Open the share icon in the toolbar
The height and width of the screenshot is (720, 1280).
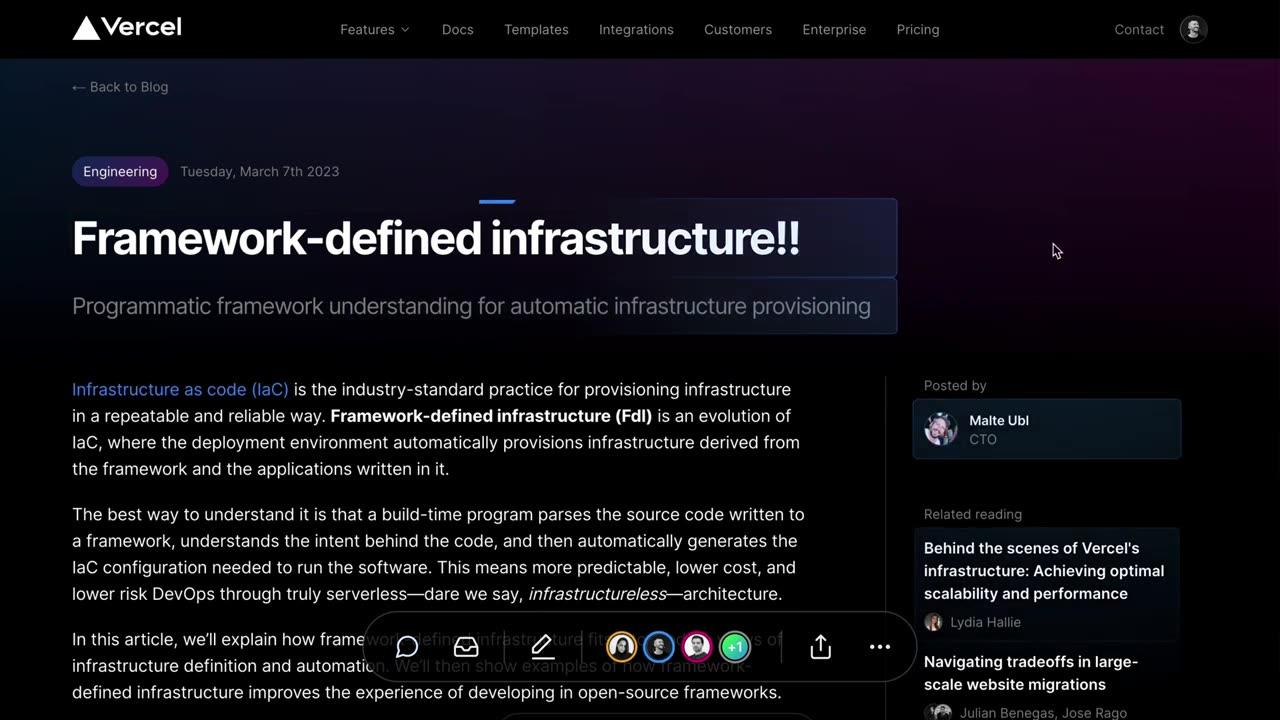pyautogui.click(x=820, y=647)
